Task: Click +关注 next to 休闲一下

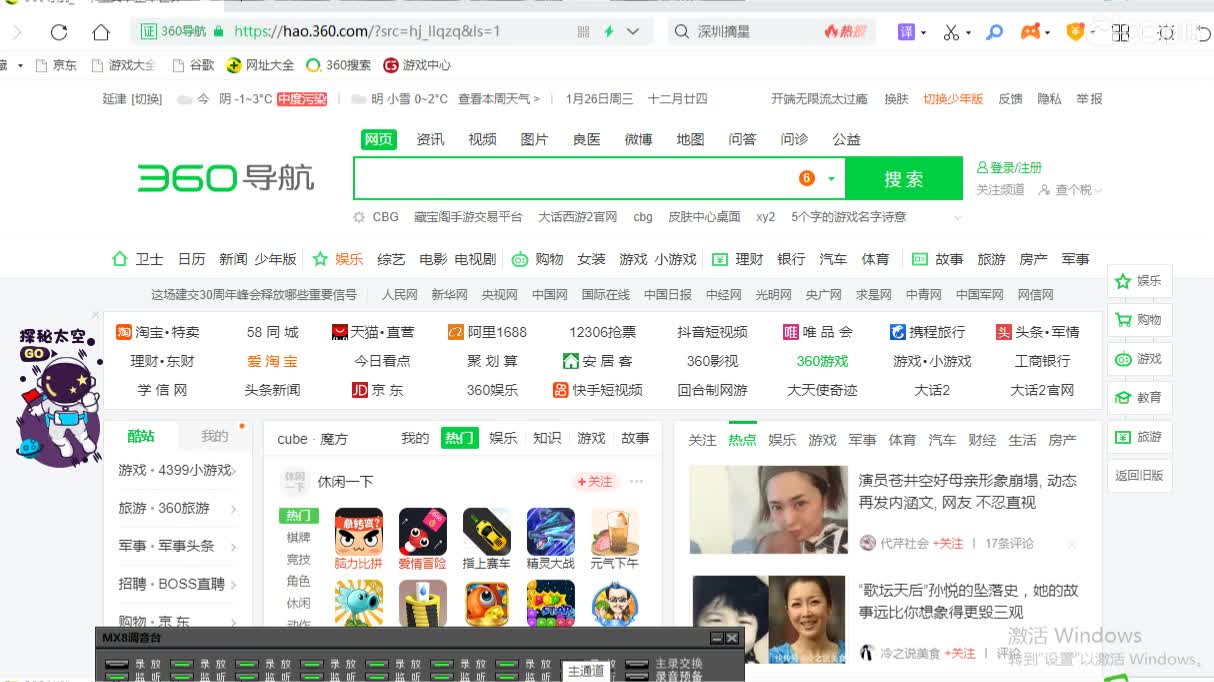Action: point(595,482)
